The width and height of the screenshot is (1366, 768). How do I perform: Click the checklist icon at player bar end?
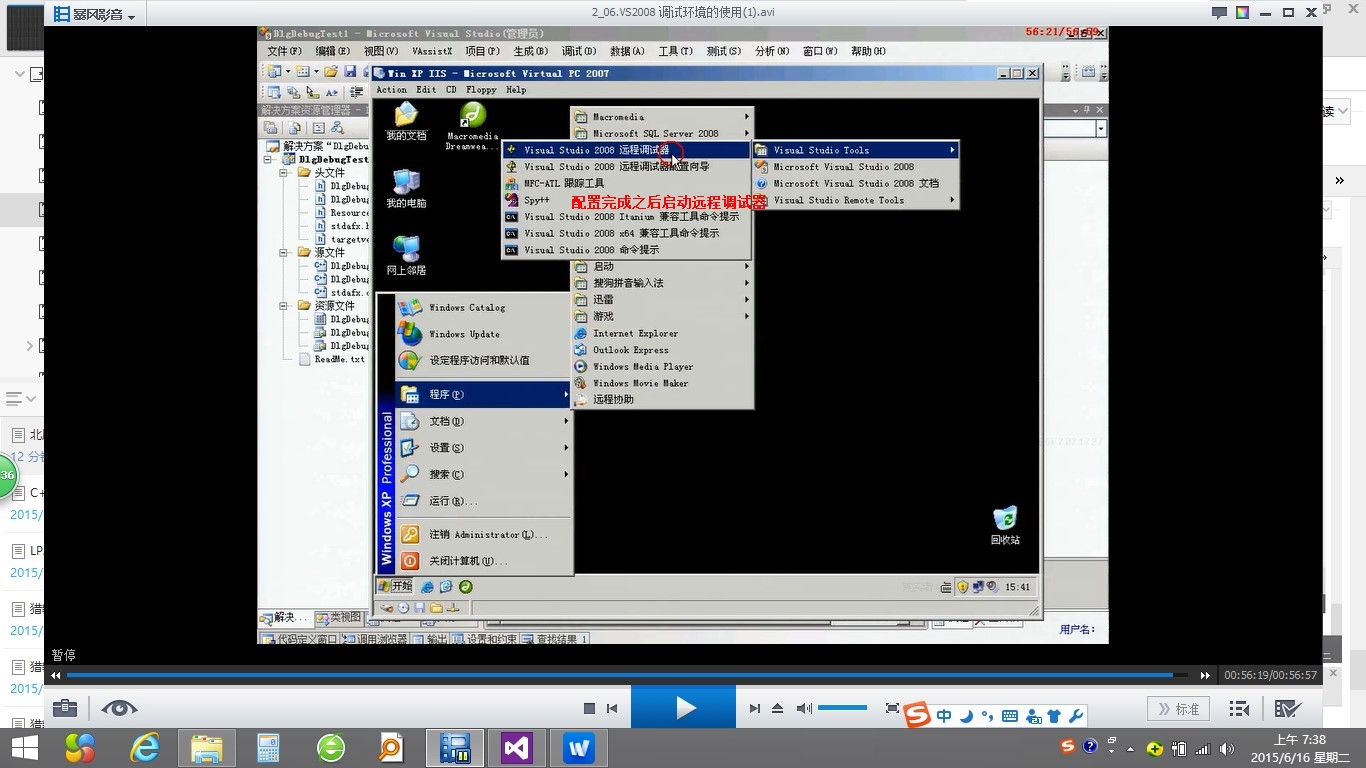coord(1287,708)
